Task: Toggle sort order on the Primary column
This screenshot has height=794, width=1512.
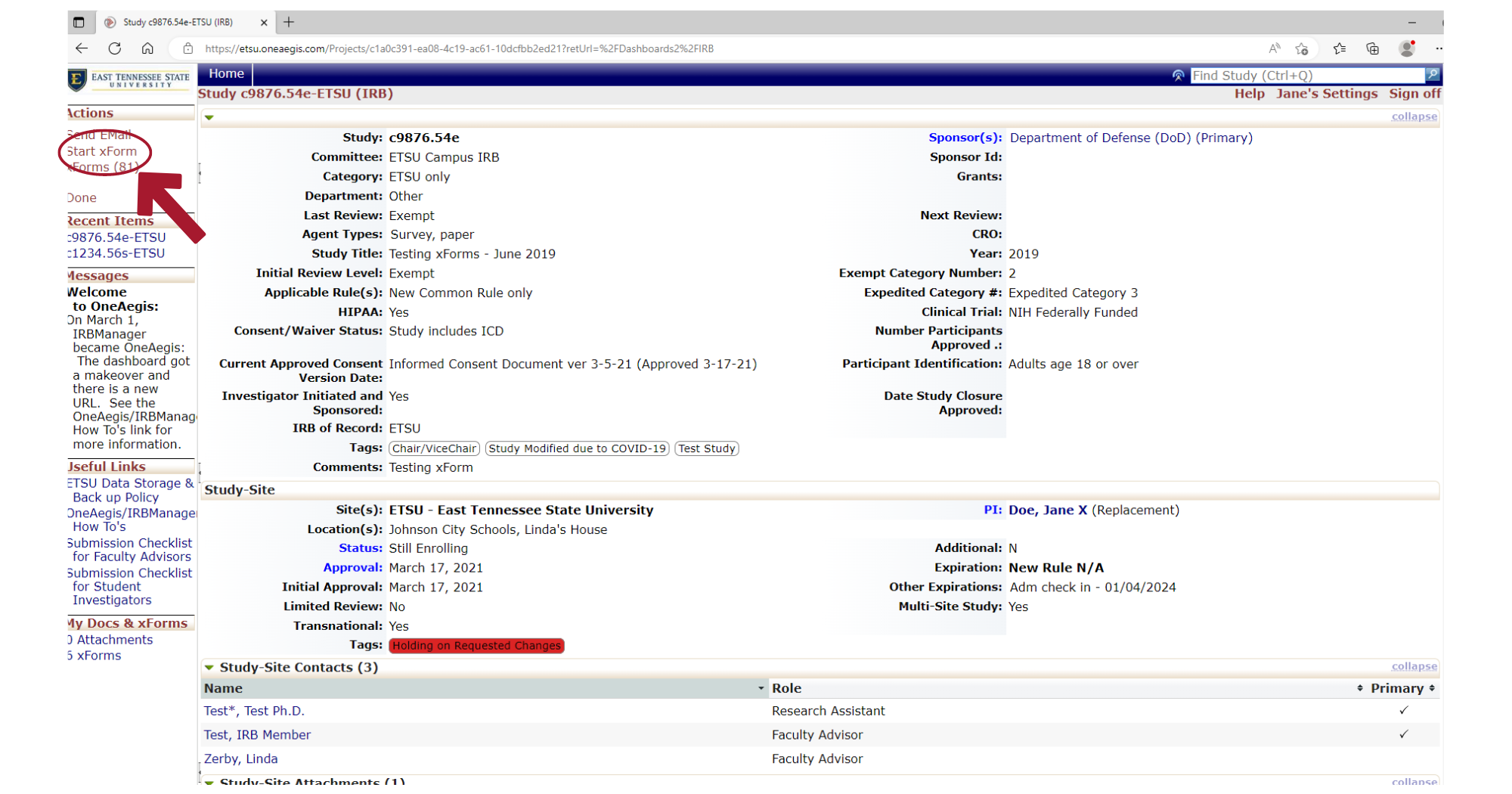Action: click(x=1430, y=688)
